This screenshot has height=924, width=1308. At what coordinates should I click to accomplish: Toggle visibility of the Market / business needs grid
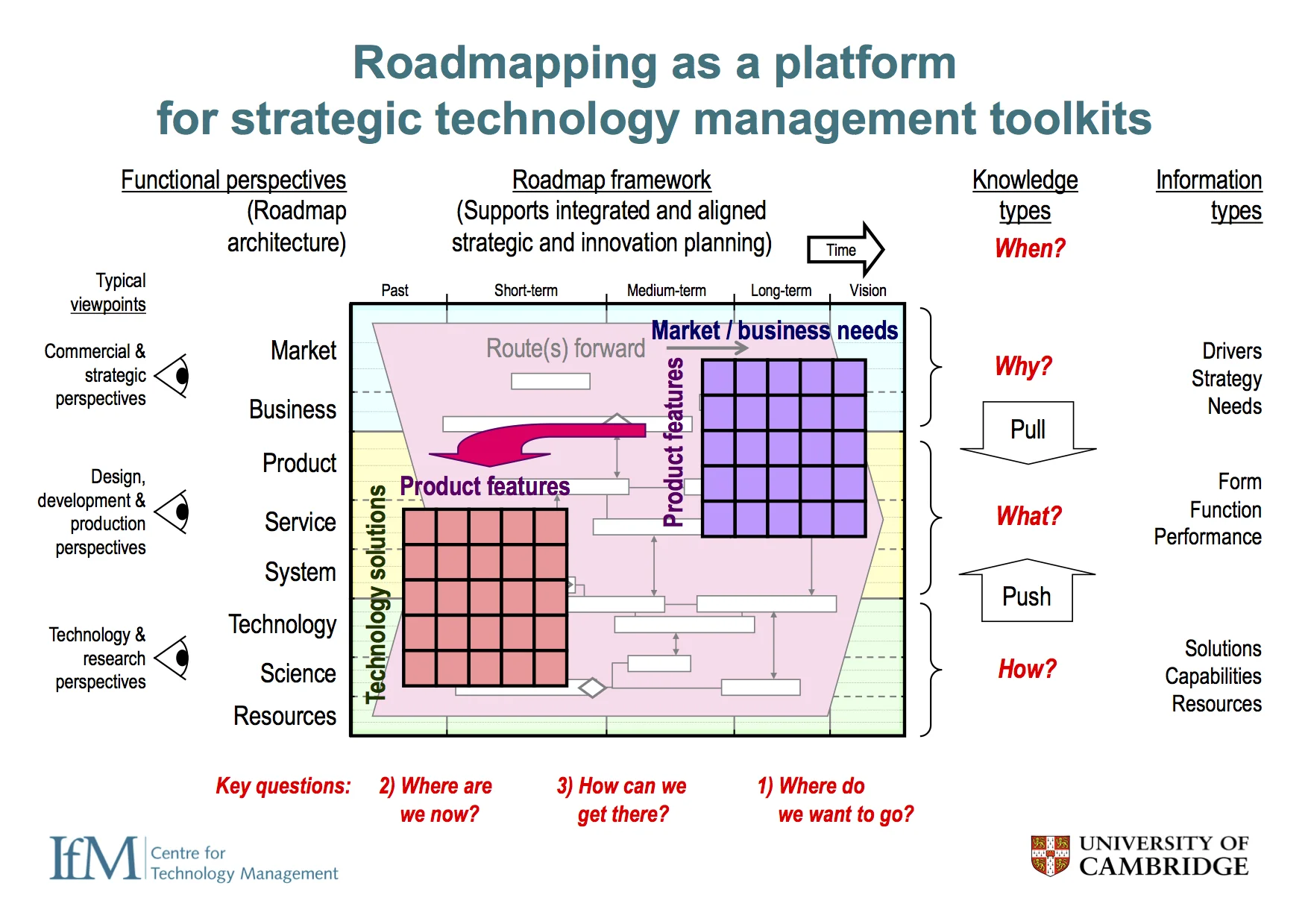click(783, 447)
